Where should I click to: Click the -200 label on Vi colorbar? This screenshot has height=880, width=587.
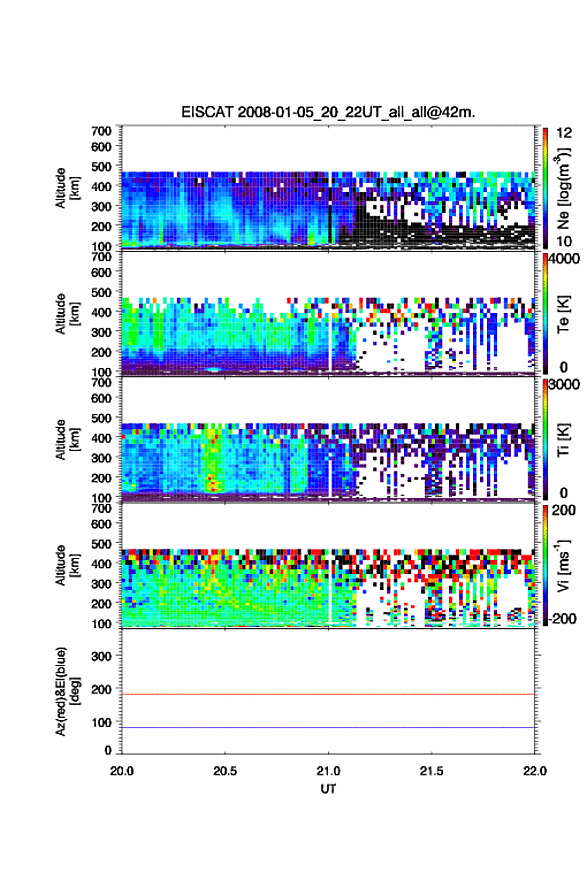coord(563,618)
